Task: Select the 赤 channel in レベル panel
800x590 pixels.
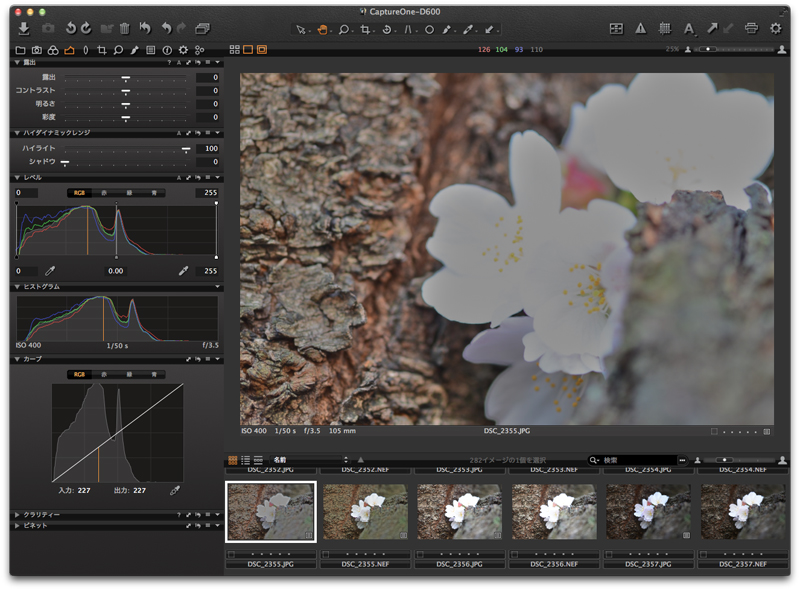Action: [x=105, y=193]
